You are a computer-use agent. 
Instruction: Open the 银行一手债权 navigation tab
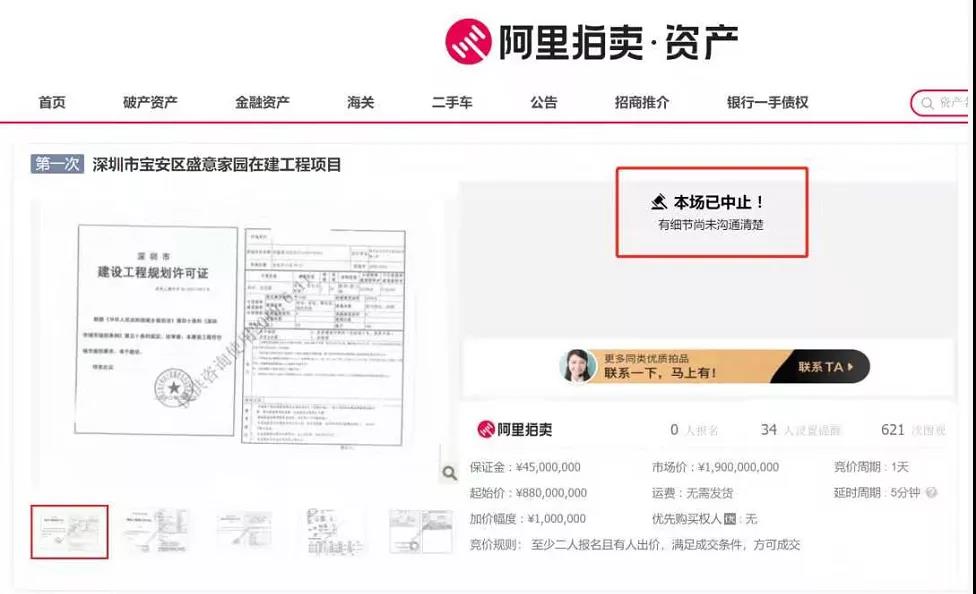tap(767, 102)
